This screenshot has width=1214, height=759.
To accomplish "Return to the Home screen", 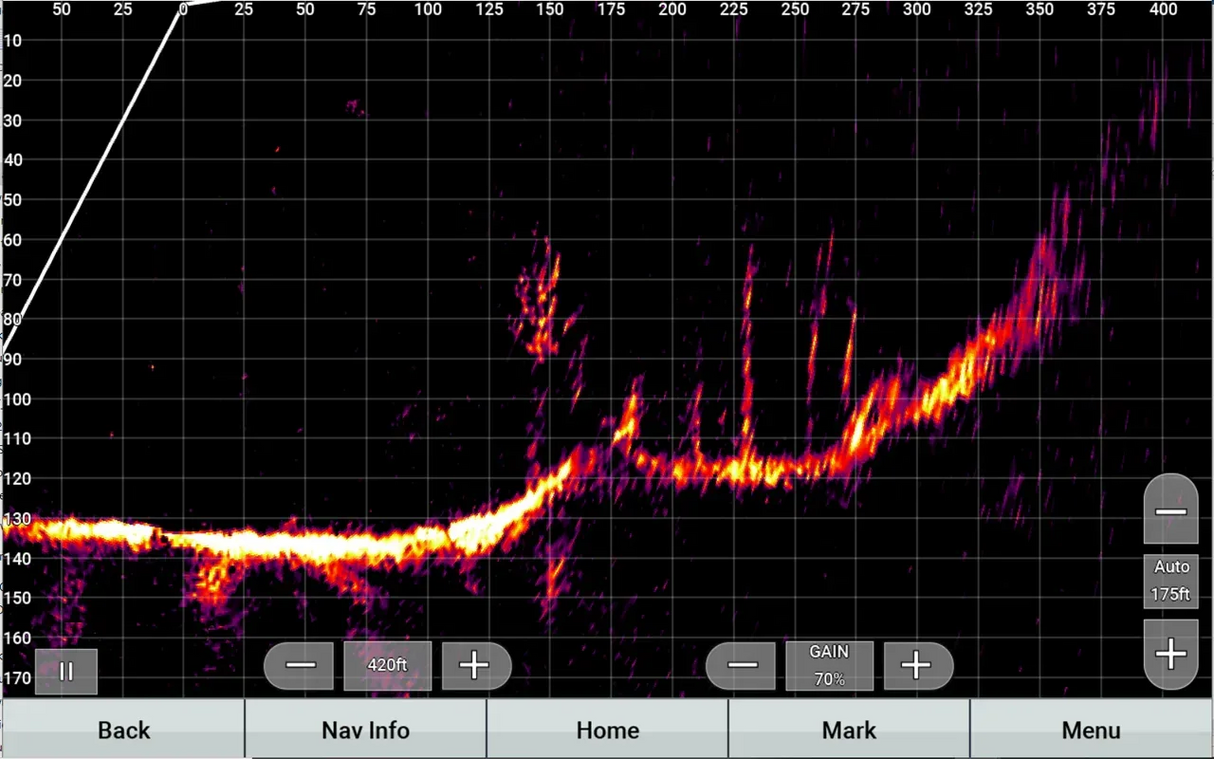I will pyautogui.click(x=607, y=730).
